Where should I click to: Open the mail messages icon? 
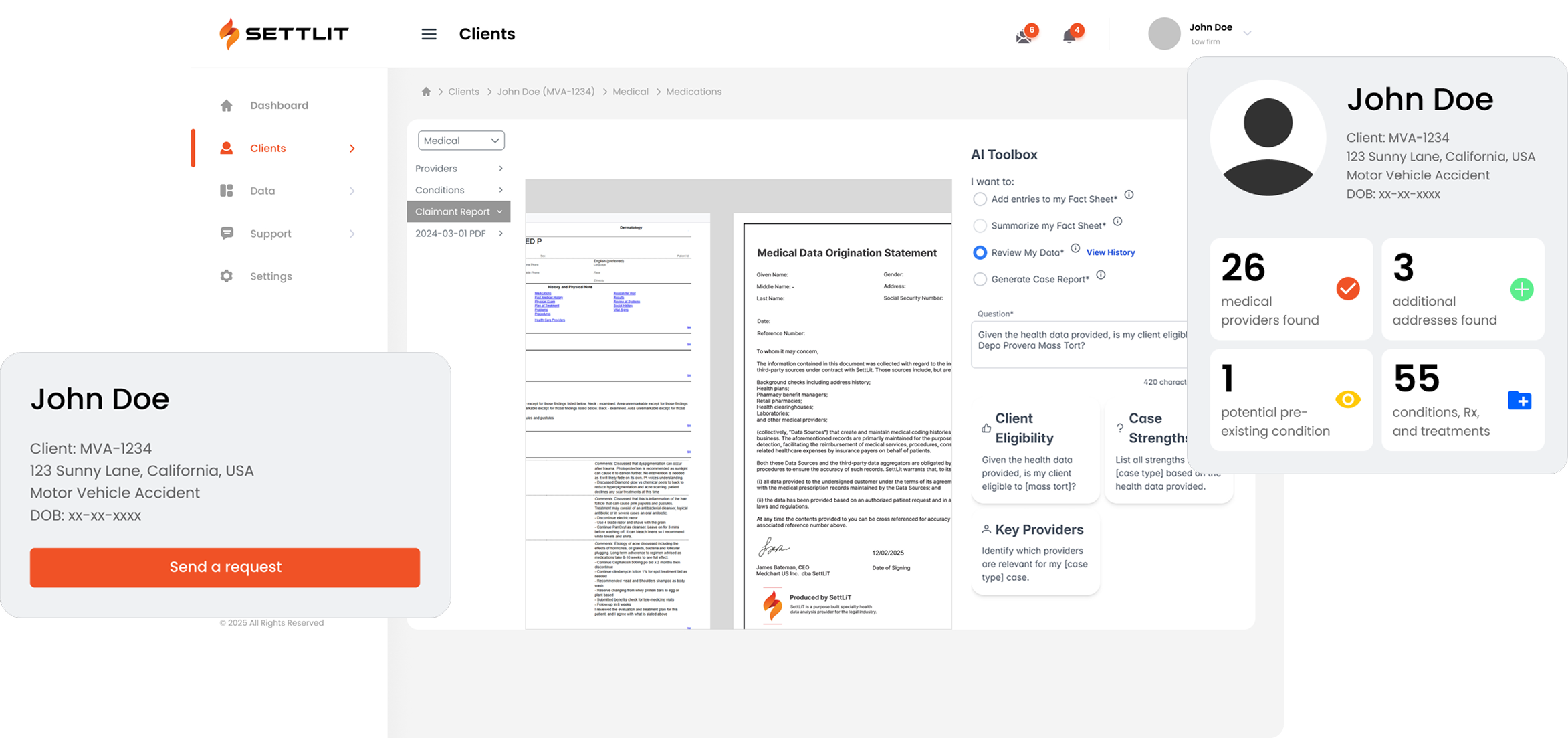(x=1024, y=37)
